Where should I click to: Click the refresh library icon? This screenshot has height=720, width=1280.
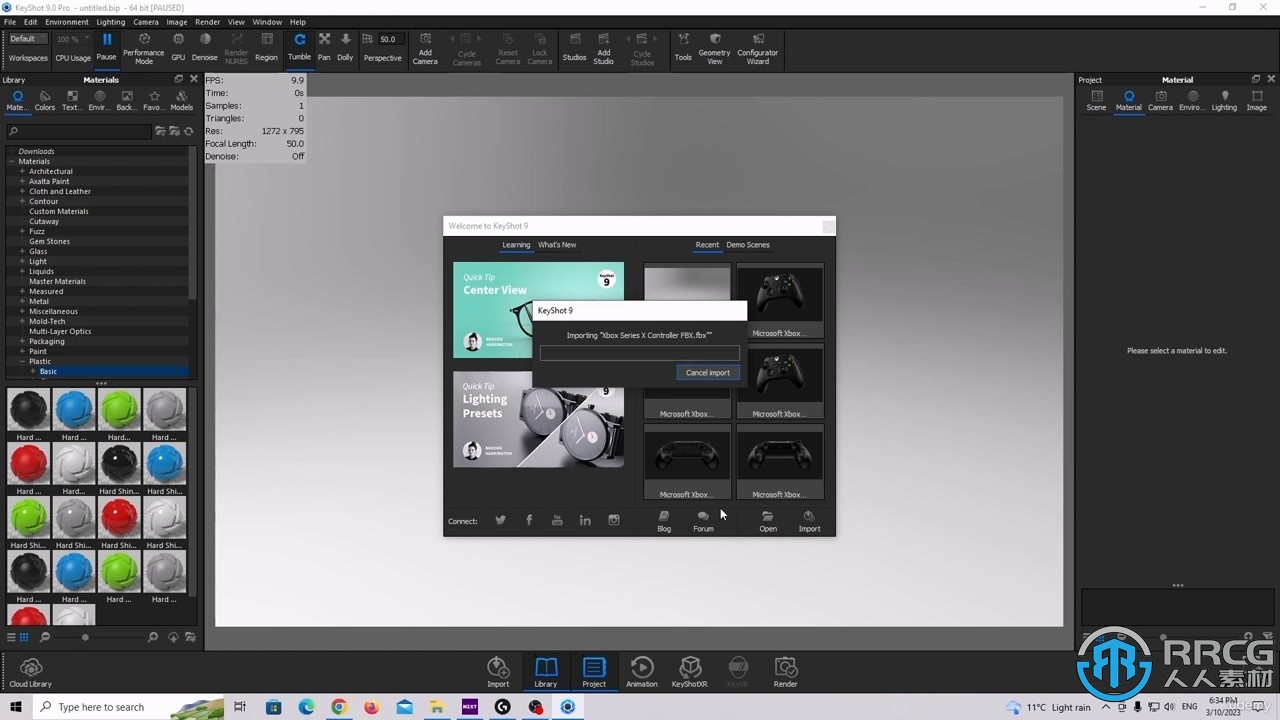point(189,131)
